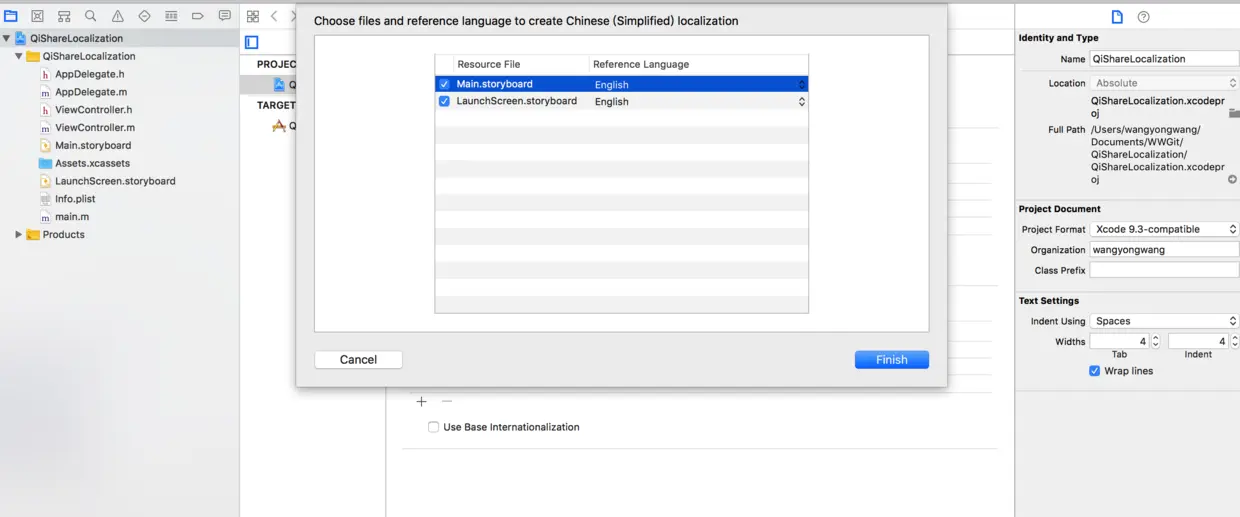Select the app target icon under TARGETS
Viewport: 1240px width, 517px height.
(x=279, y=126)
